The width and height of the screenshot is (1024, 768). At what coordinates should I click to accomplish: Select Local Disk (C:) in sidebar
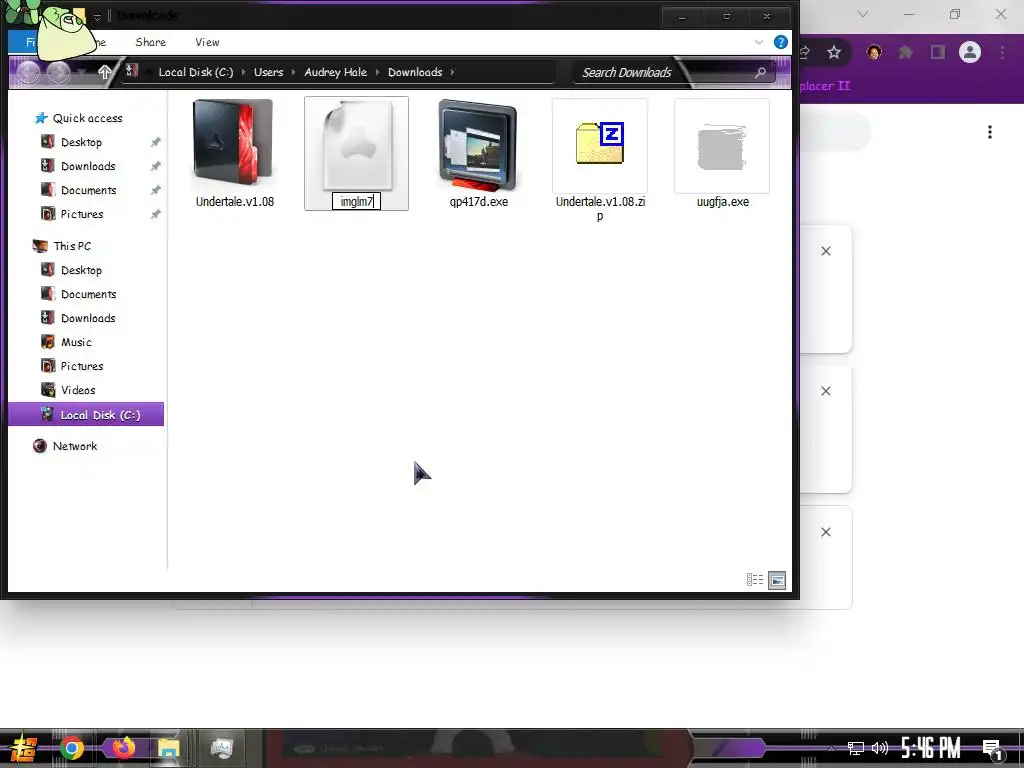(x=86, y=414)
